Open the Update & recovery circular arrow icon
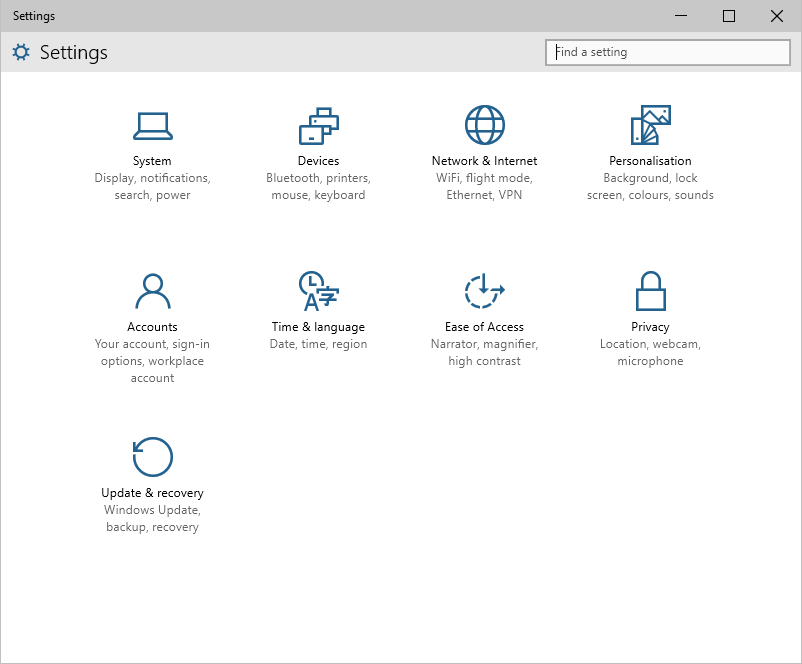Screen dimensions: 802x664 click(x=152, y=457)
